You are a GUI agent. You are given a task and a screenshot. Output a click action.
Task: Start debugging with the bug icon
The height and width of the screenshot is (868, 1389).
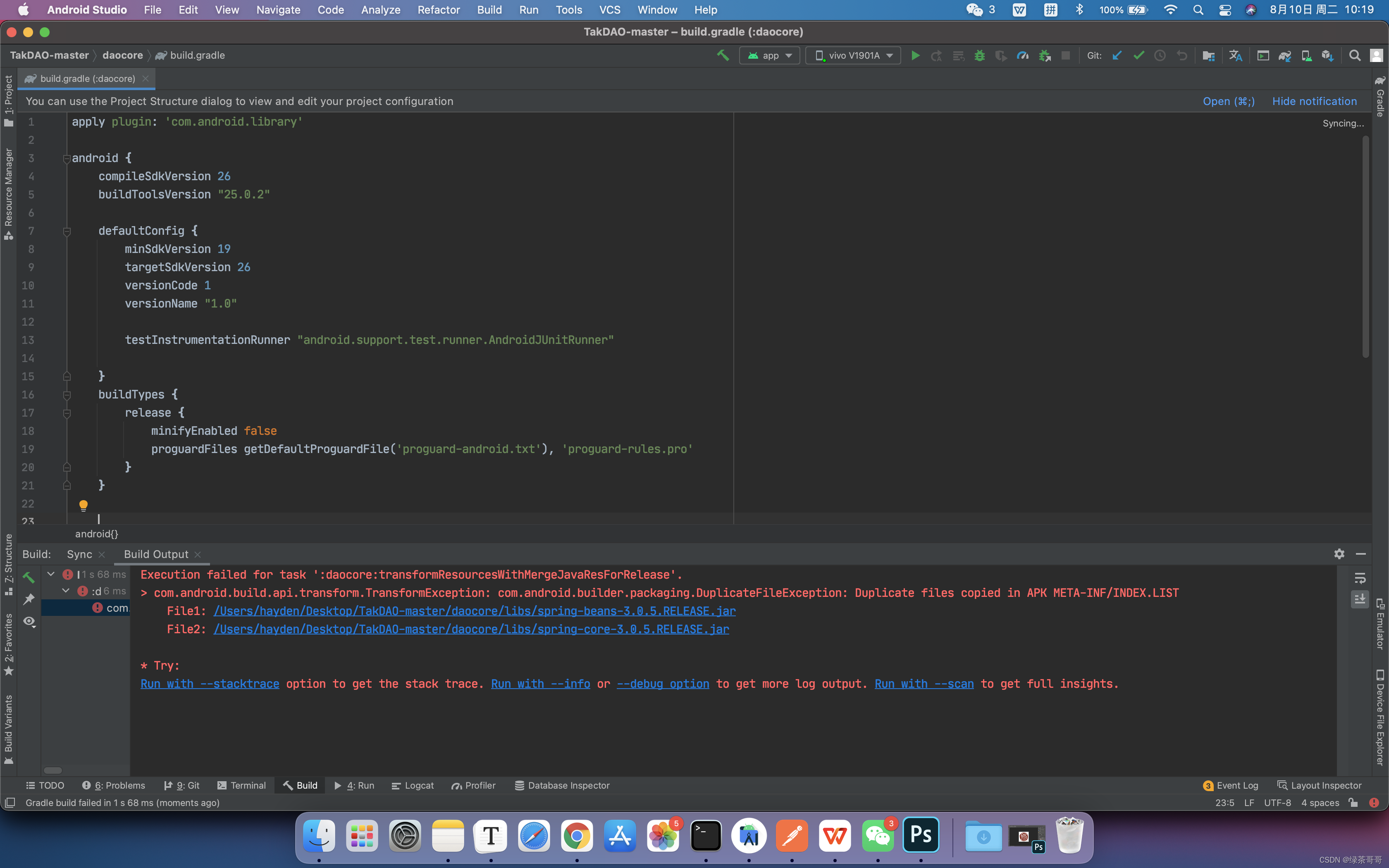coord(980,56)
